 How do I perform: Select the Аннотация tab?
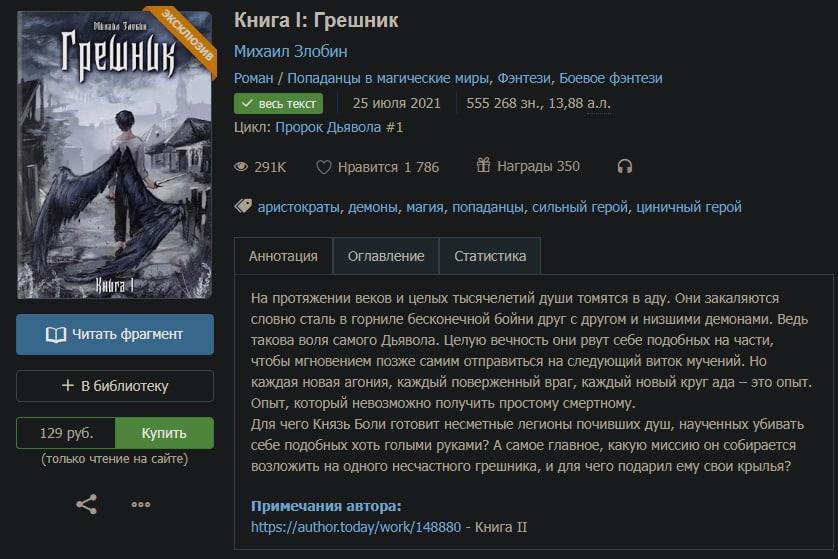(x=283, y=256)
